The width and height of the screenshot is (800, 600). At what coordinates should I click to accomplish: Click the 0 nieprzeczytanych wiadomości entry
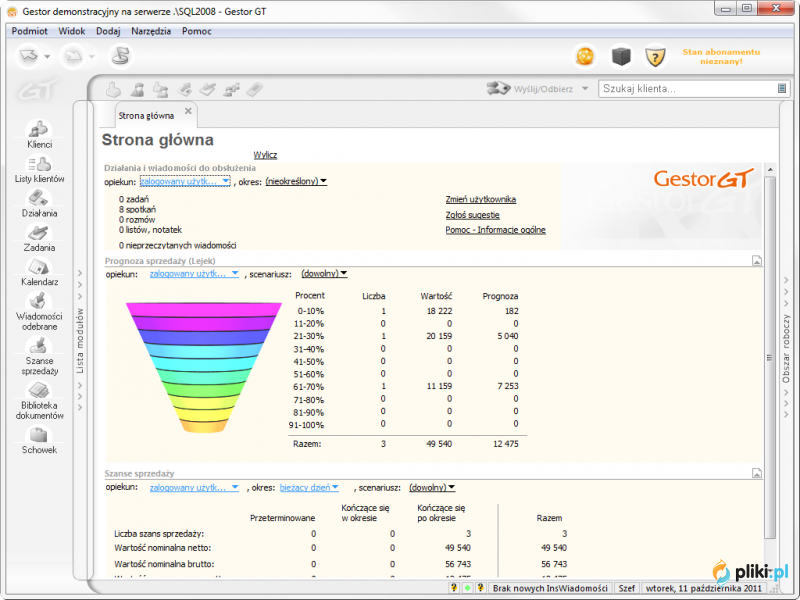coord(178,245)
